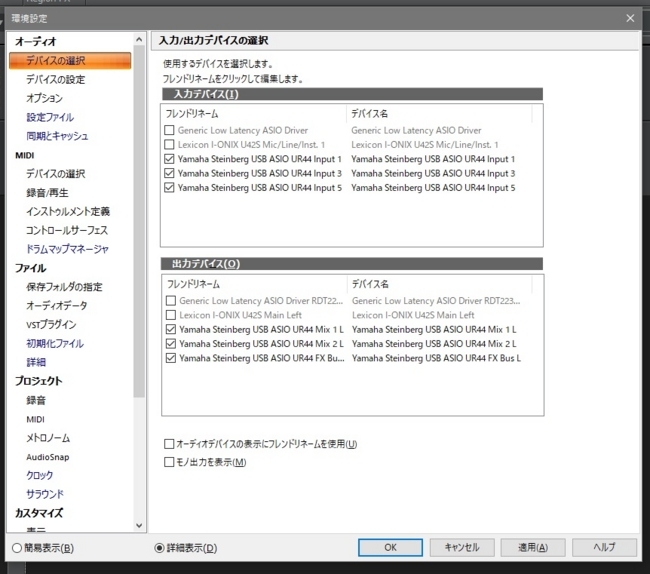Open the 詳細 page under ファイル

point(36,362)
